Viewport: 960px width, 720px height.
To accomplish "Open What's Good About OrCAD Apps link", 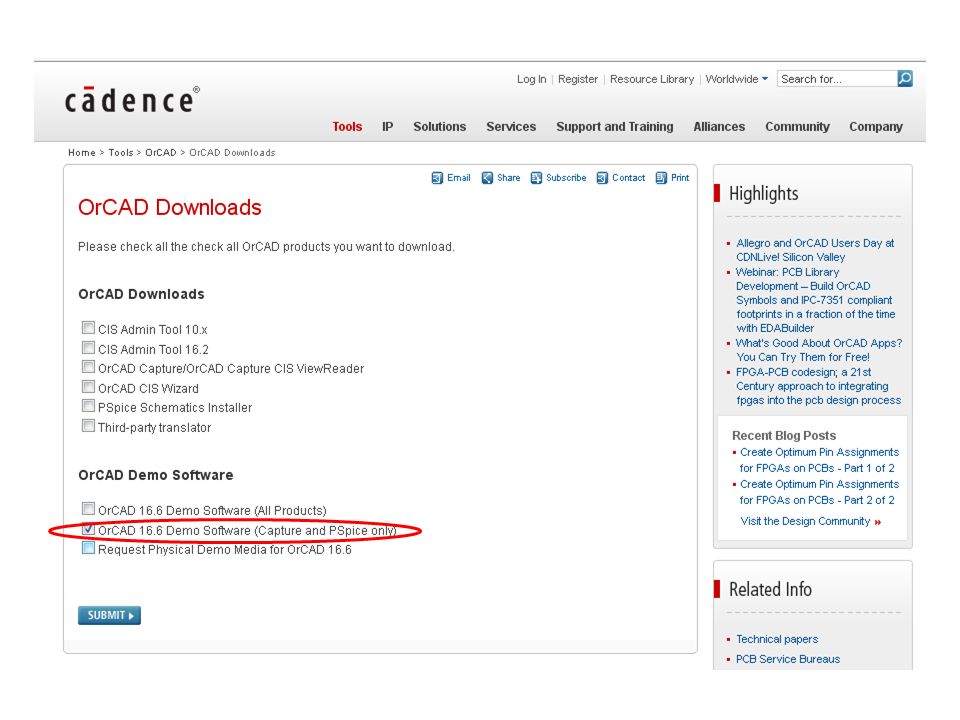I will [x=819, y=350].
